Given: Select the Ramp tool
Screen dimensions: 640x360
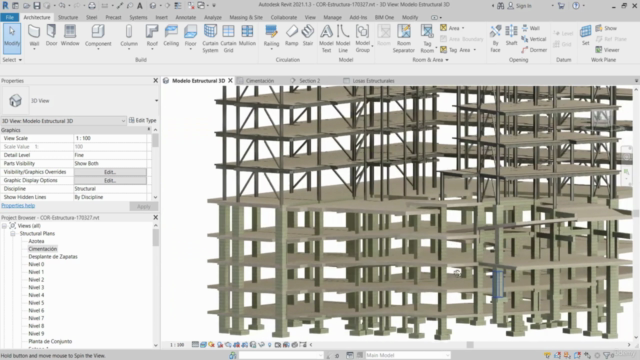Looking at the screenshot, I should [x=291, y=36].
